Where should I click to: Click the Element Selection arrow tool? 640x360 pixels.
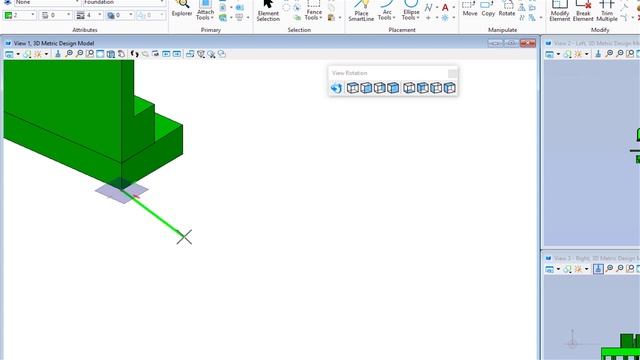point(268,10)
